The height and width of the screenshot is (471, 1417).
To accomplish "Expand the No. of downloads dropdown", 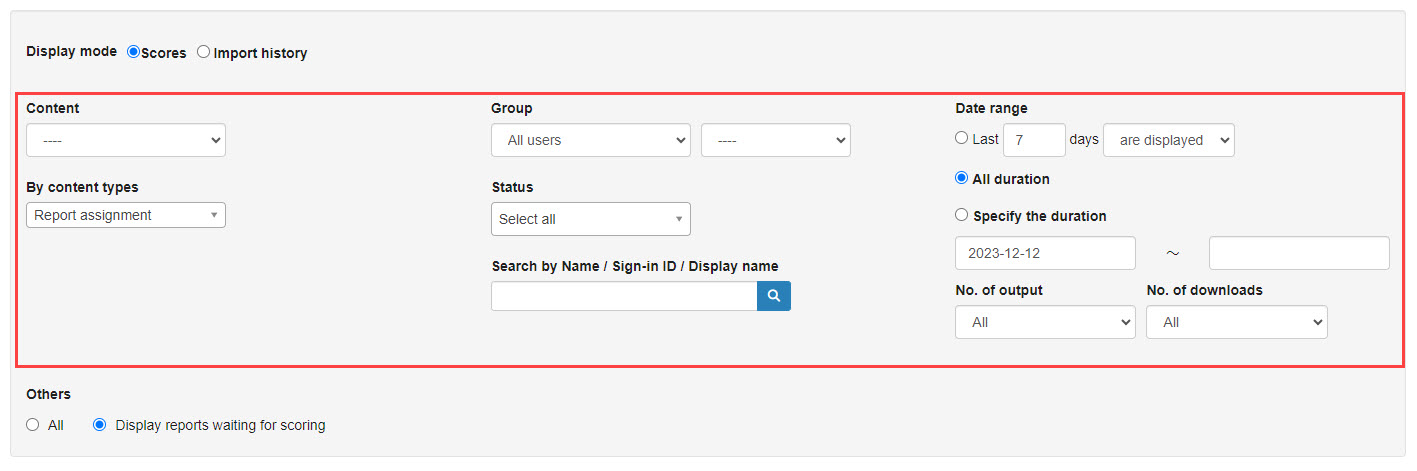I will [x=1236, y=322].
